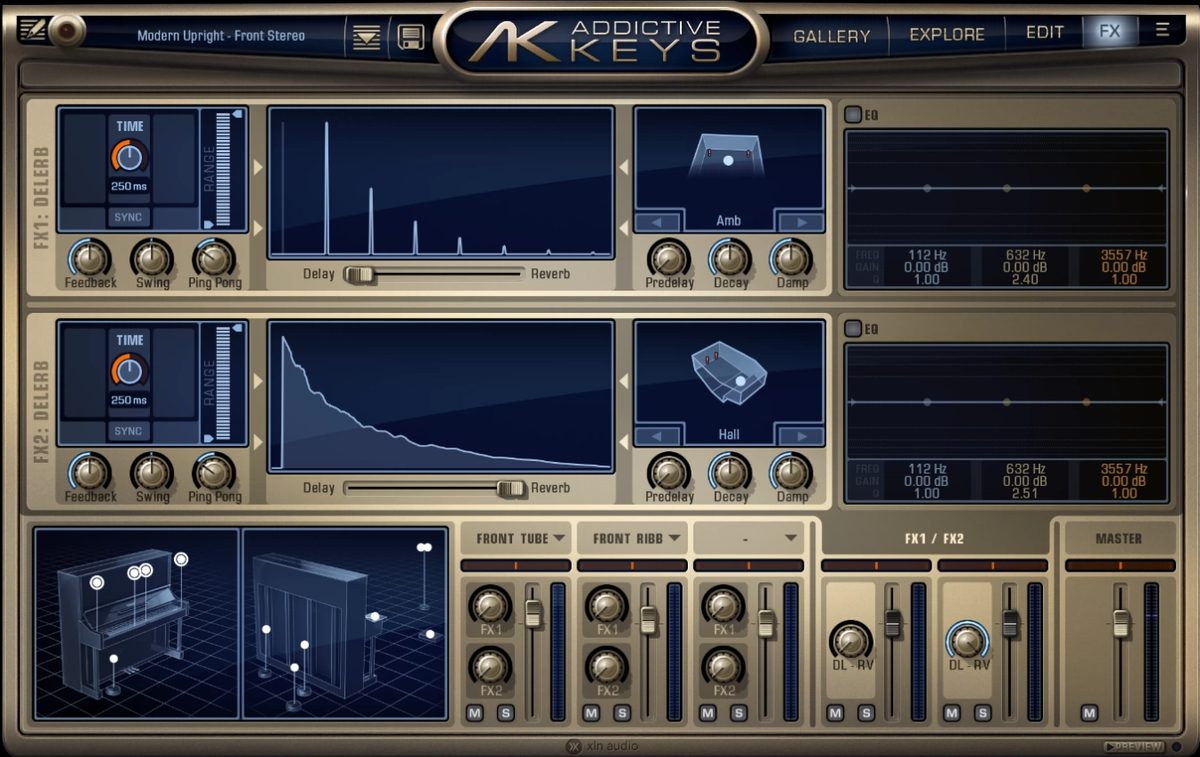Click the front piano microphone view thumbnail

click(x=138, y=624)
